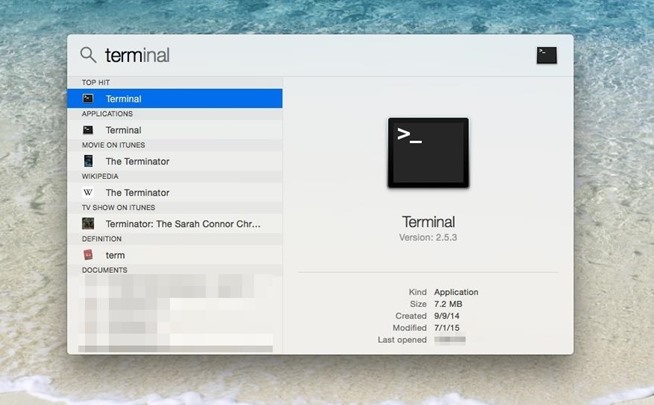Click the Sarah Connor TV show thumbnail icon
Viewport: 654px width, 405px height.
coord(88,224)
